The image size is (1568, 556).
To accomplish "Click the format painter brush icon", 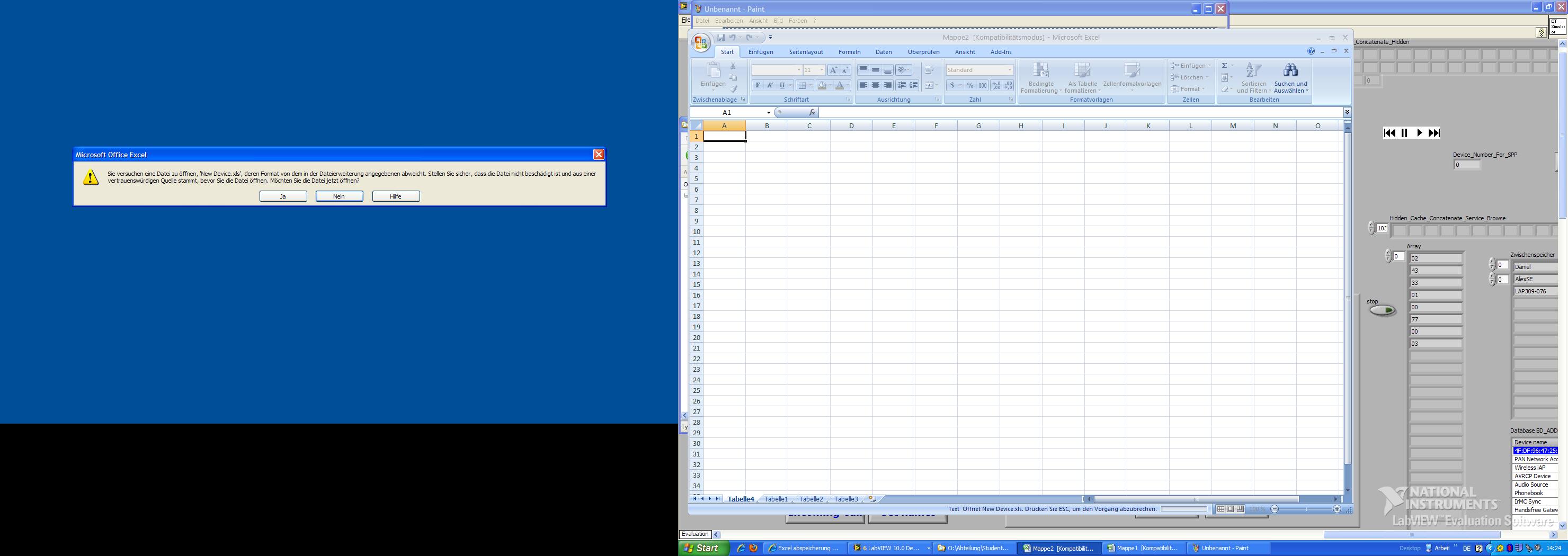I will coord(734,89).
